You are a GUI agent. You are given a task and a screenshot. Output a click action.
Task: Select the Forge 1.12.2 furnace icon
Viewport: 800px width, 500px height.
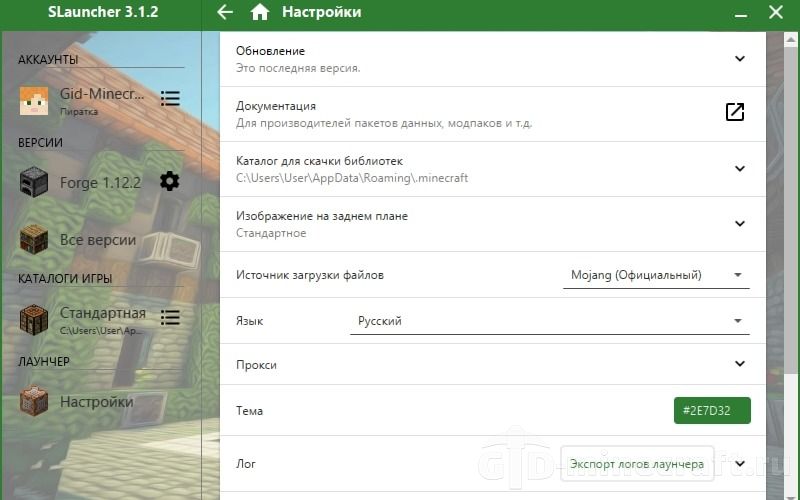34,182
